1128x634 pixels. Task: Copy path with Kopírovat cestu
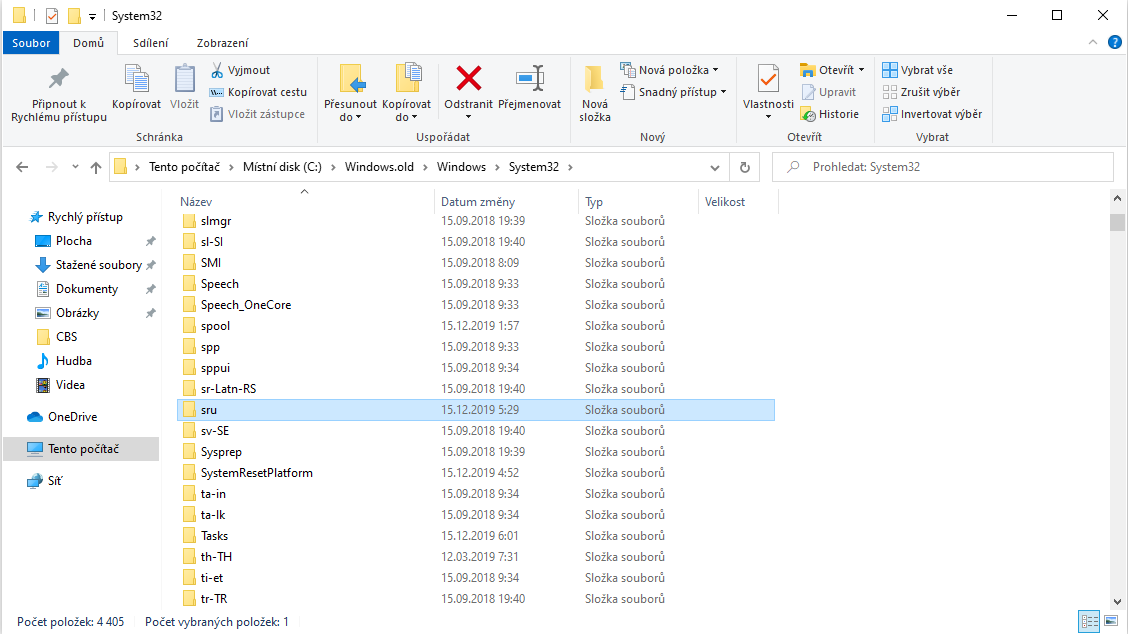click(258, 92)
